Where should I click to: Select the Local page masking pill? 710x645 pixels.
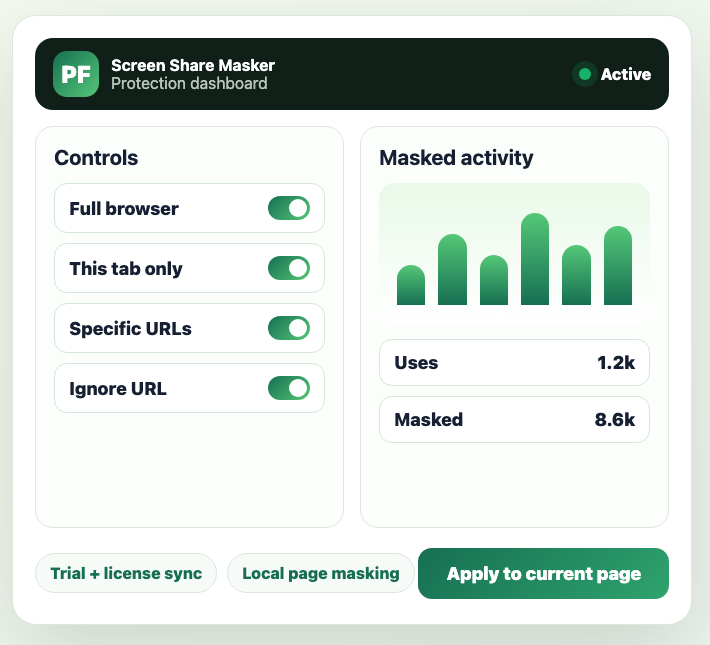pyautogui.click(x=321, y=573)
